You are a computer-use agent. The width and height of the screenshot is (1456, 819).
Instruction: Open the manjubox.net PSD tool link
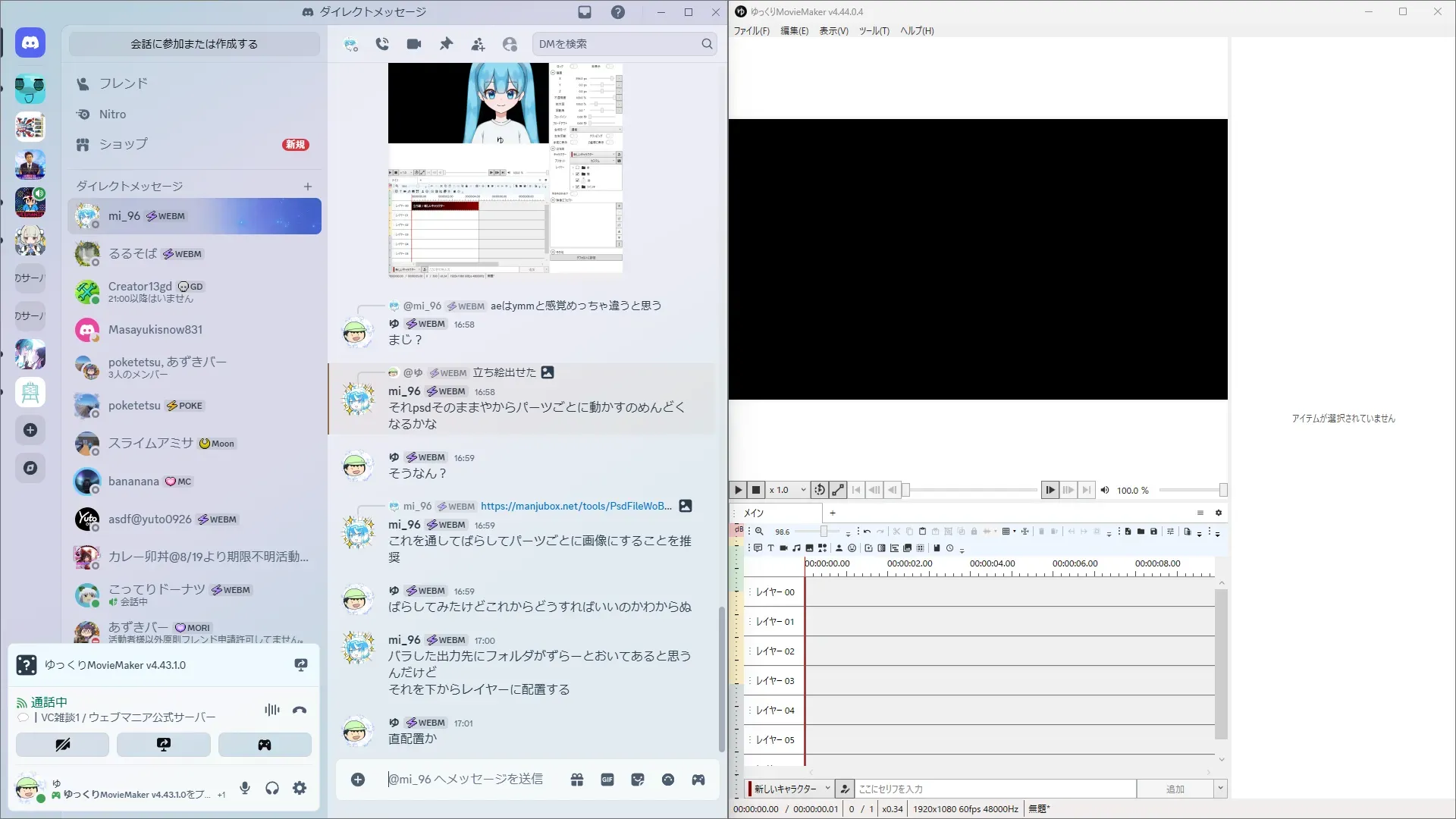point(576,507)
